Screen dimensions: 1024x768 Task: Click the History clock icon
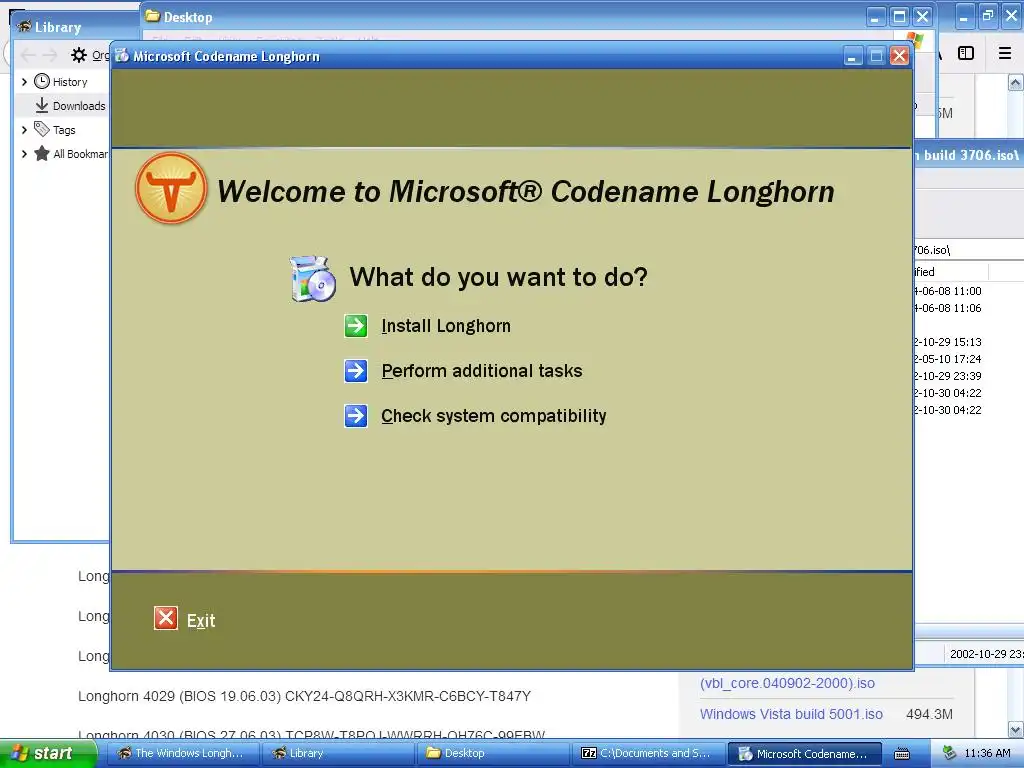click(42, 81)
